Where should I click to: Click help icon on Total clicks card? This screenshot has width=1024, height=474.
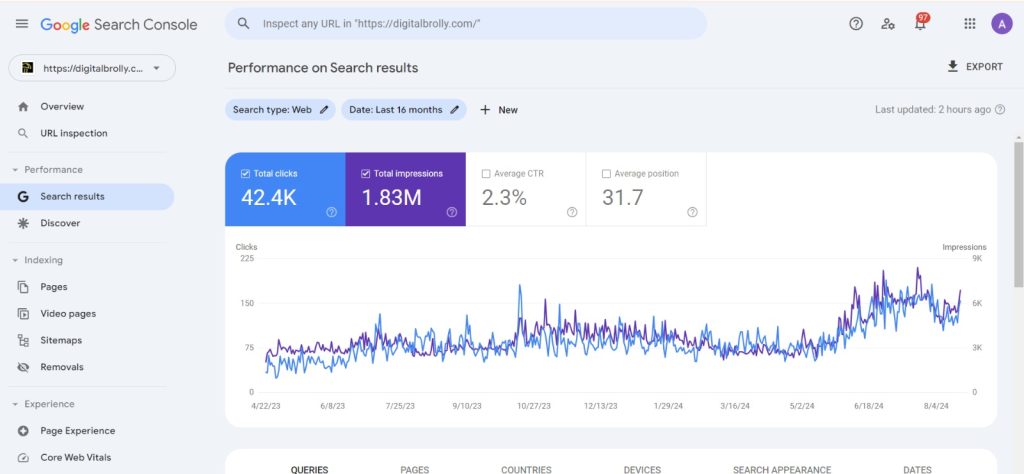(x=332, y=212)
